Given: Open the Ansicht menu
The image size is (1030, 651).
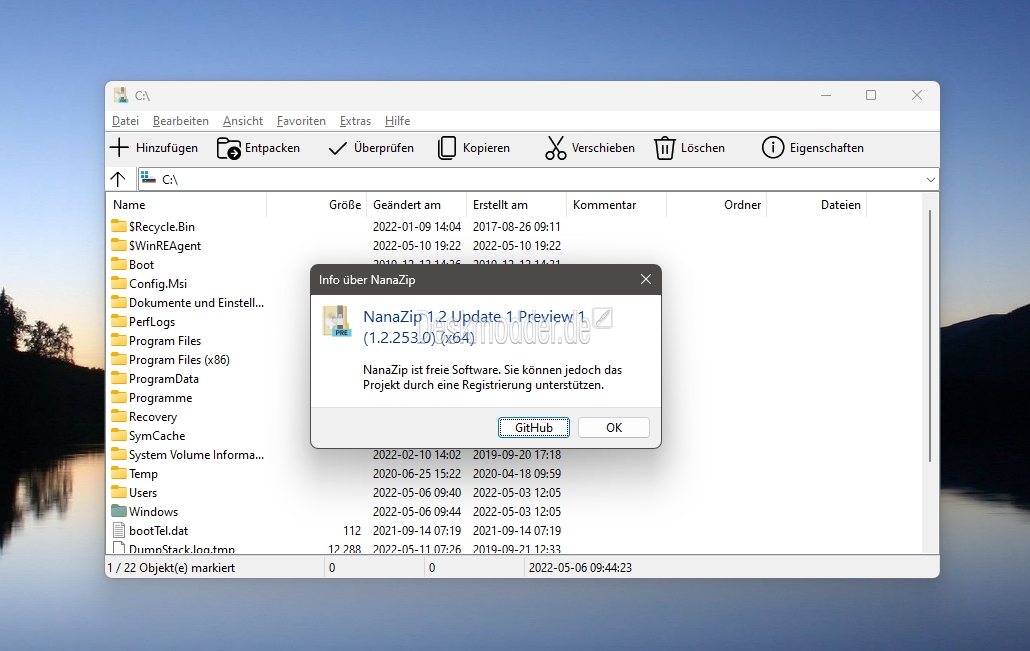Looking at the screenshot, I should 242,121.
